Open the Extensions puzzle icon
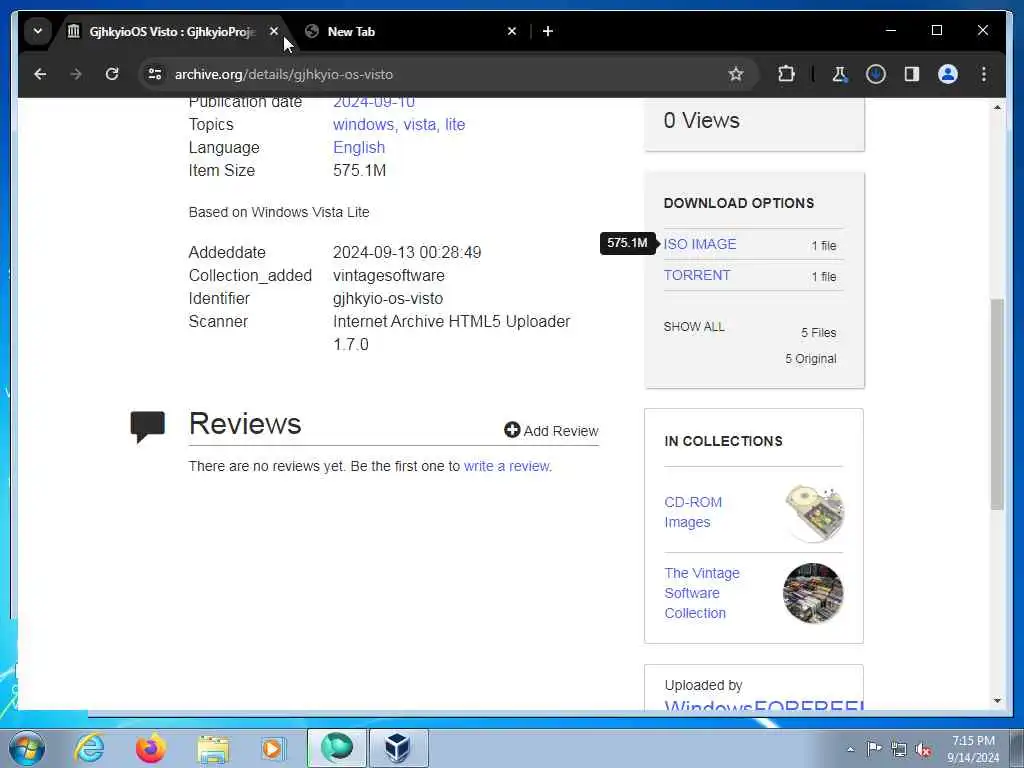 [786, 74]
